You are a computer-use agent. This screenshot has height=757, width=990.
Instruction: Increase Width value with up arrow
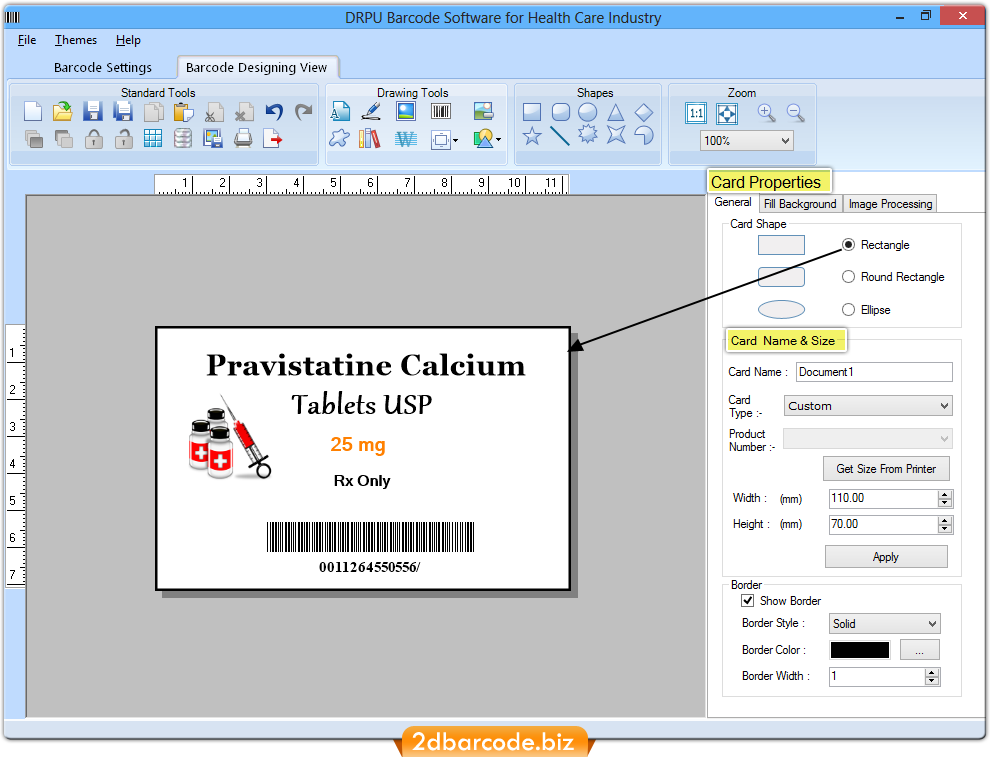click(x=945, y=494)
